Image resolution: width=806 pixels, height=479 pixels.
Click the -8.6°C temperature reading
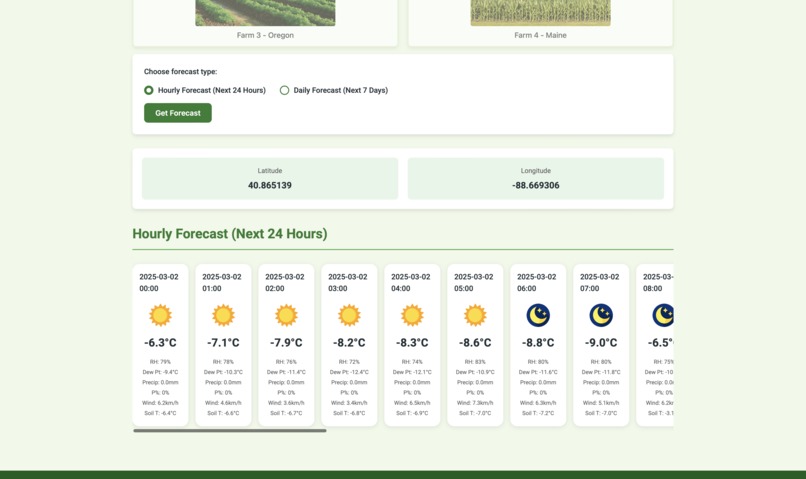475,342
